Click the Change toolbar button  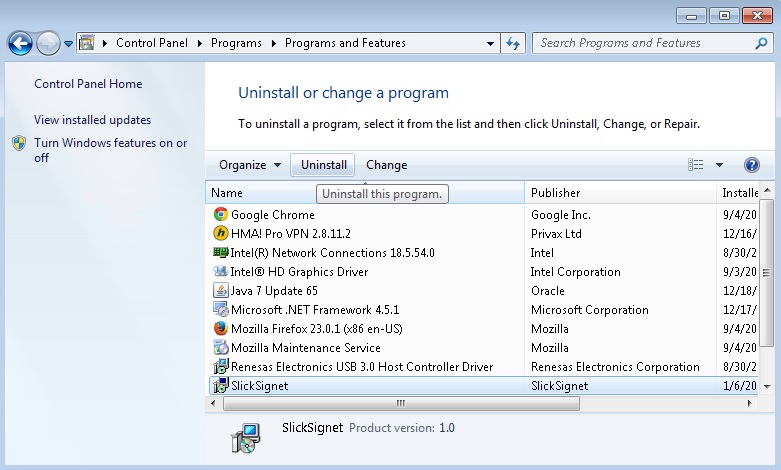(x=387, y=165)
